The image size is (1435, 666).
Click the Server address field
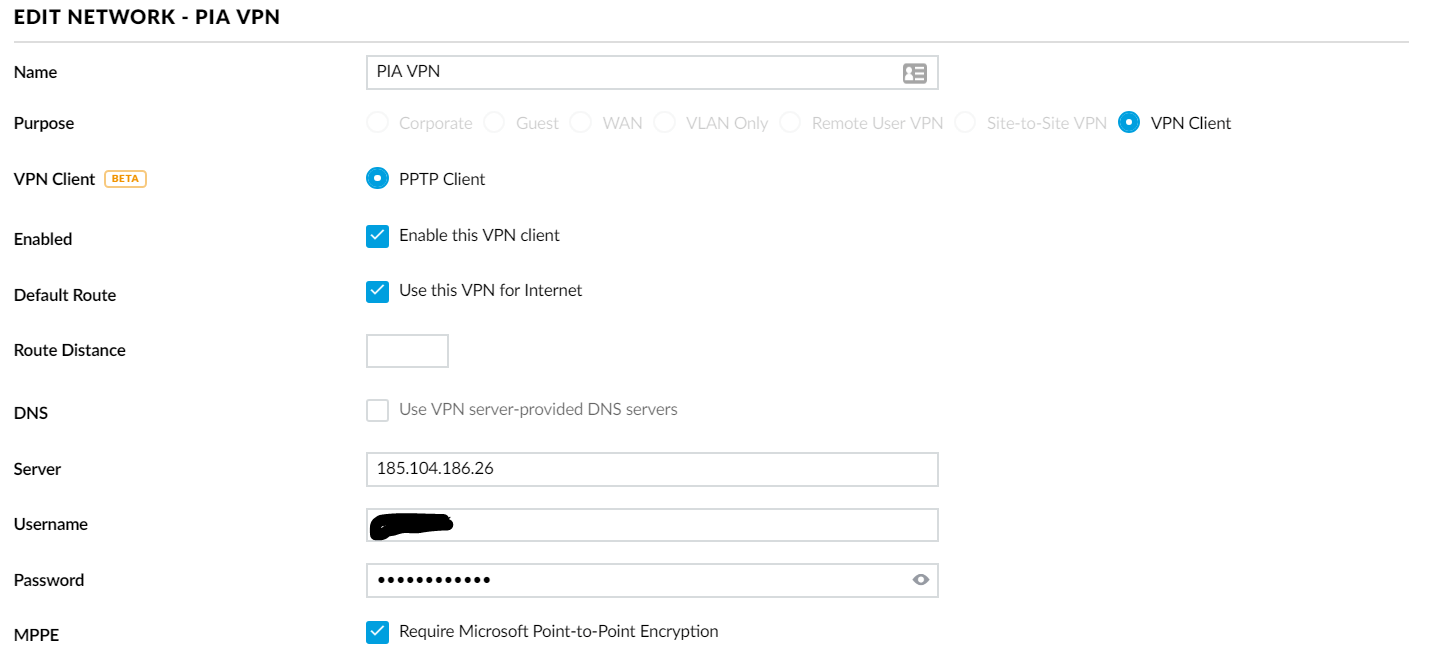(652, 469)
